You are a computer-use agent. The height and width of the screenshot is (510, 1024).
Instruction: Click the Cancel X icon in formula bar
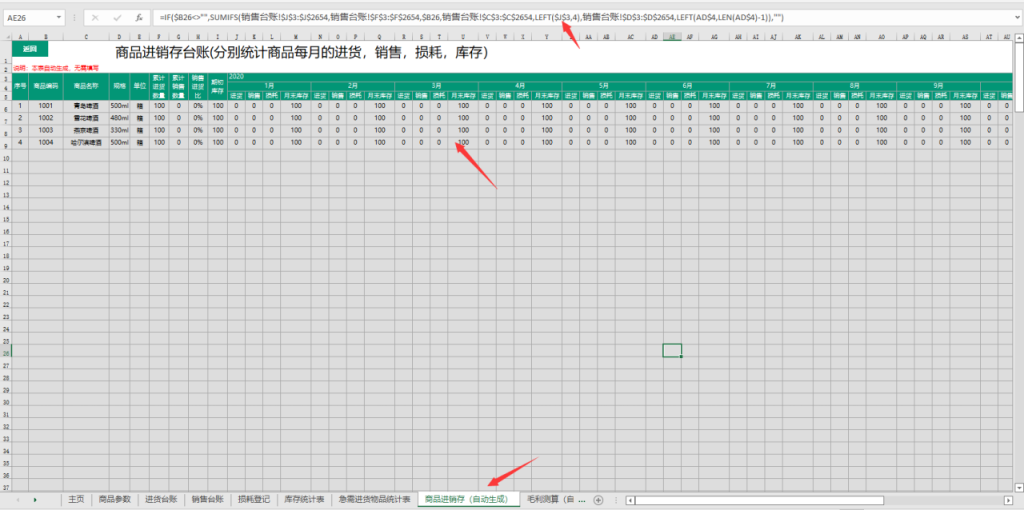(95, 18)
